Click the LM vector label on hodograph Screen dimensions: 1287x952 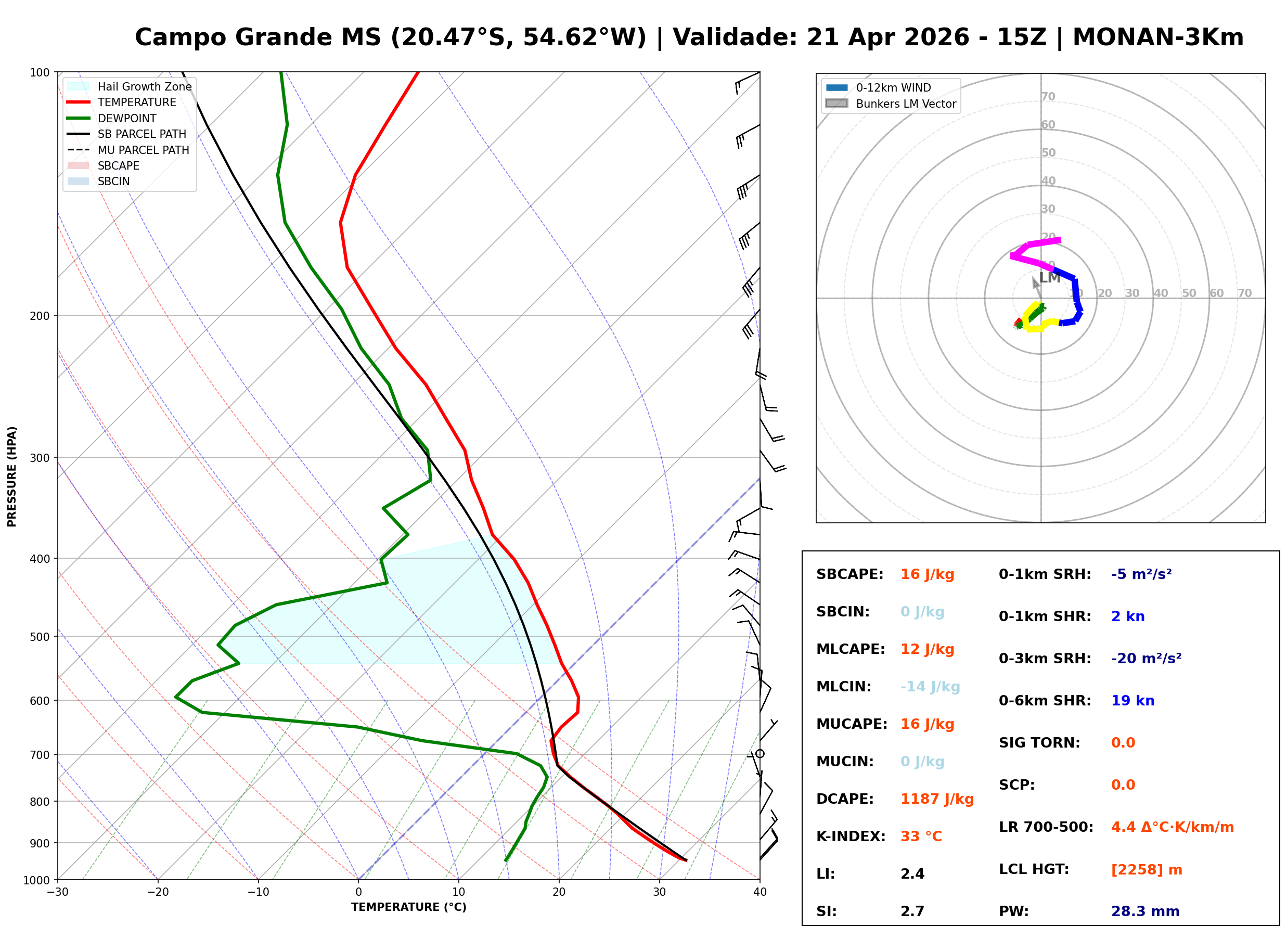pyautogui.click(x=1050, y=278)
